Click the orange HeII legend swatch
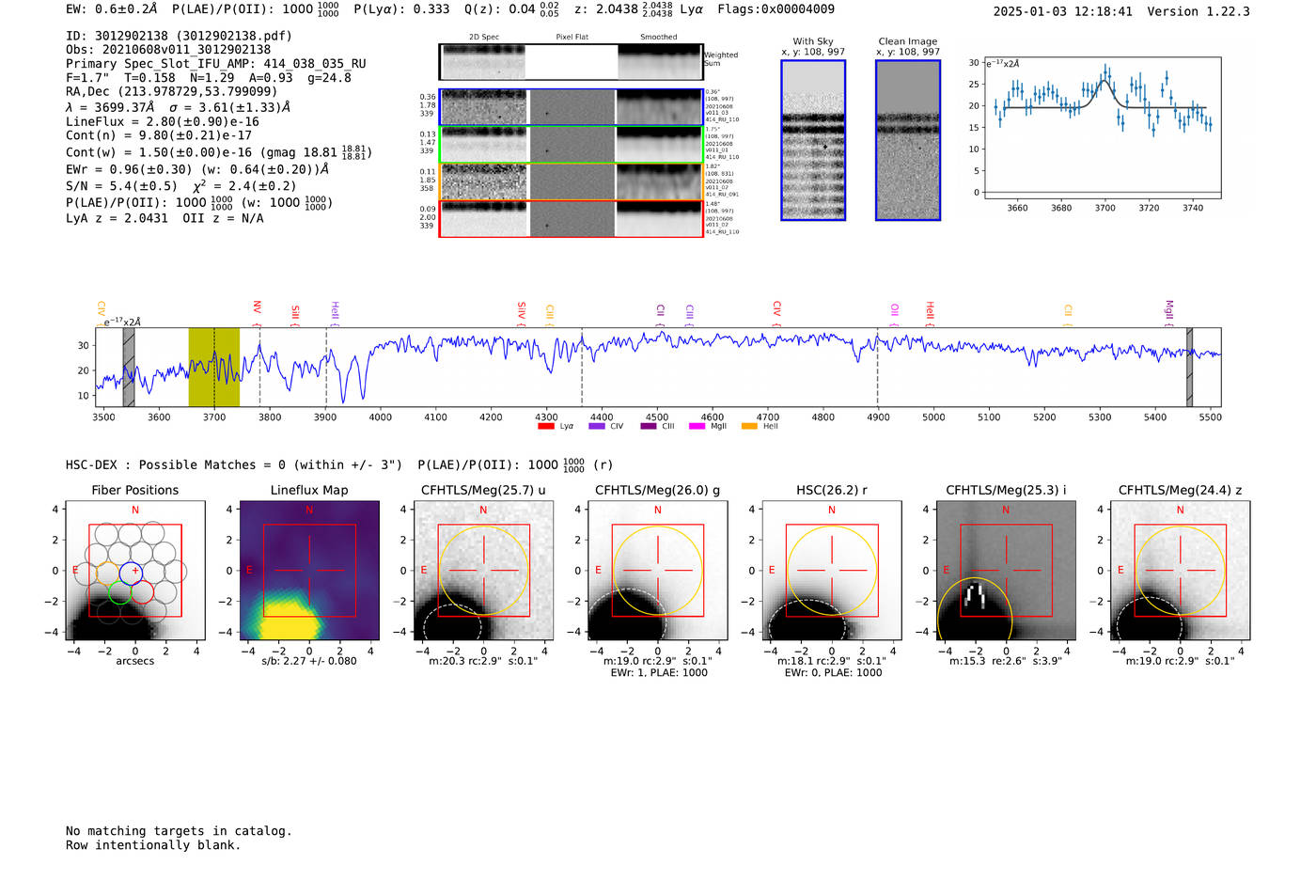 [x=749, y=427]
